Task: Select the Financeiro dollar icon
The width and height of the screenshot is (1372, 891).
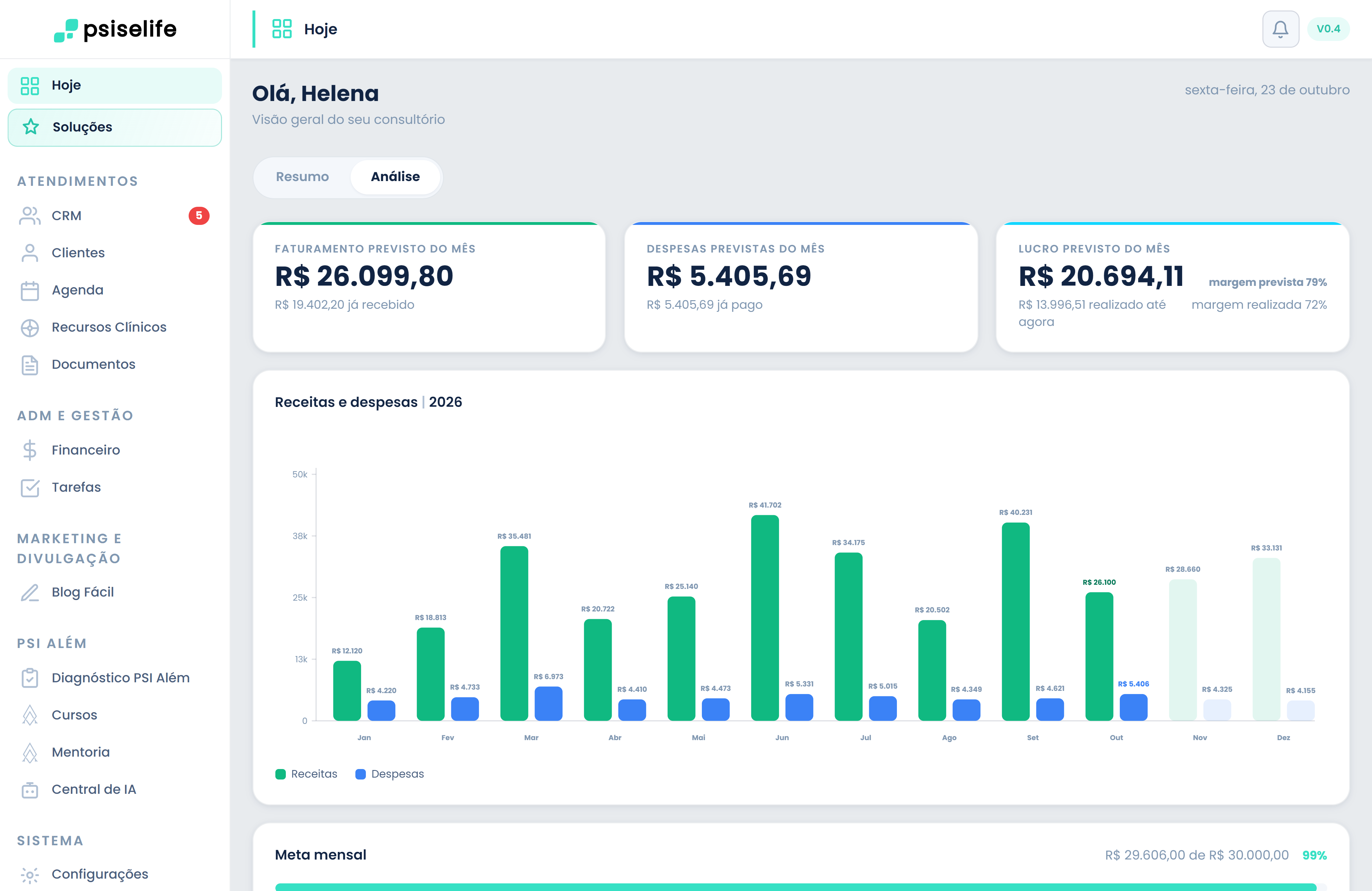Action: click(x=30, y=450)
